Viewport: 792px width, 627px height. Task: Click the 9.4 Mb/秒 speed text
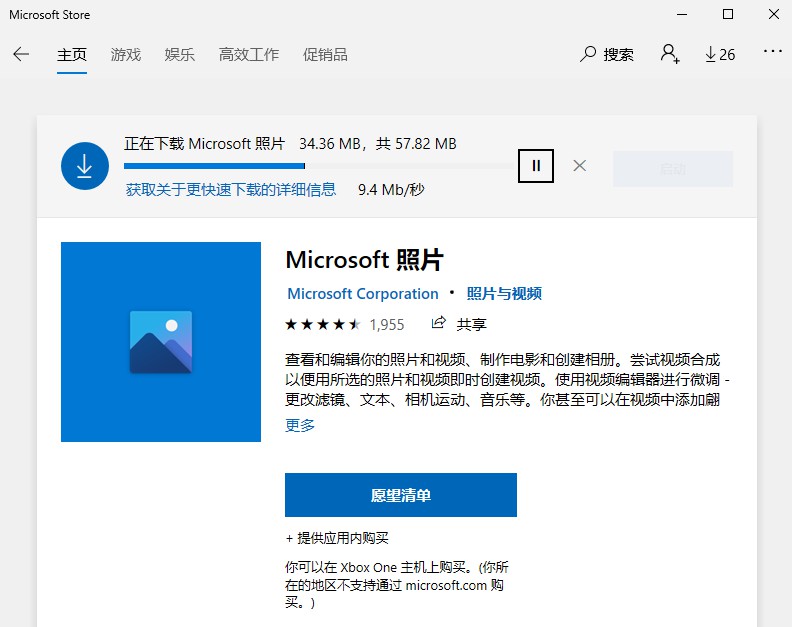click(x=391, y=189)
